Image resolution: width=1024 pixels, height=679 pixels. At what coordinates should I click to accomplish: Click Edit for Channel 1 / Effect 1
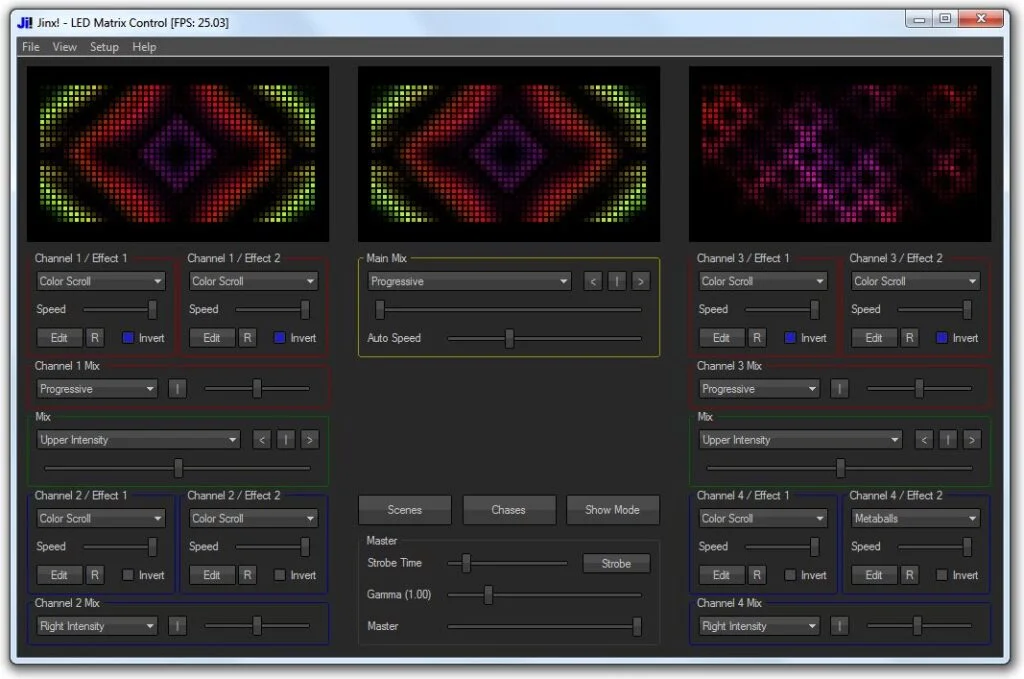tap(59, 338)
